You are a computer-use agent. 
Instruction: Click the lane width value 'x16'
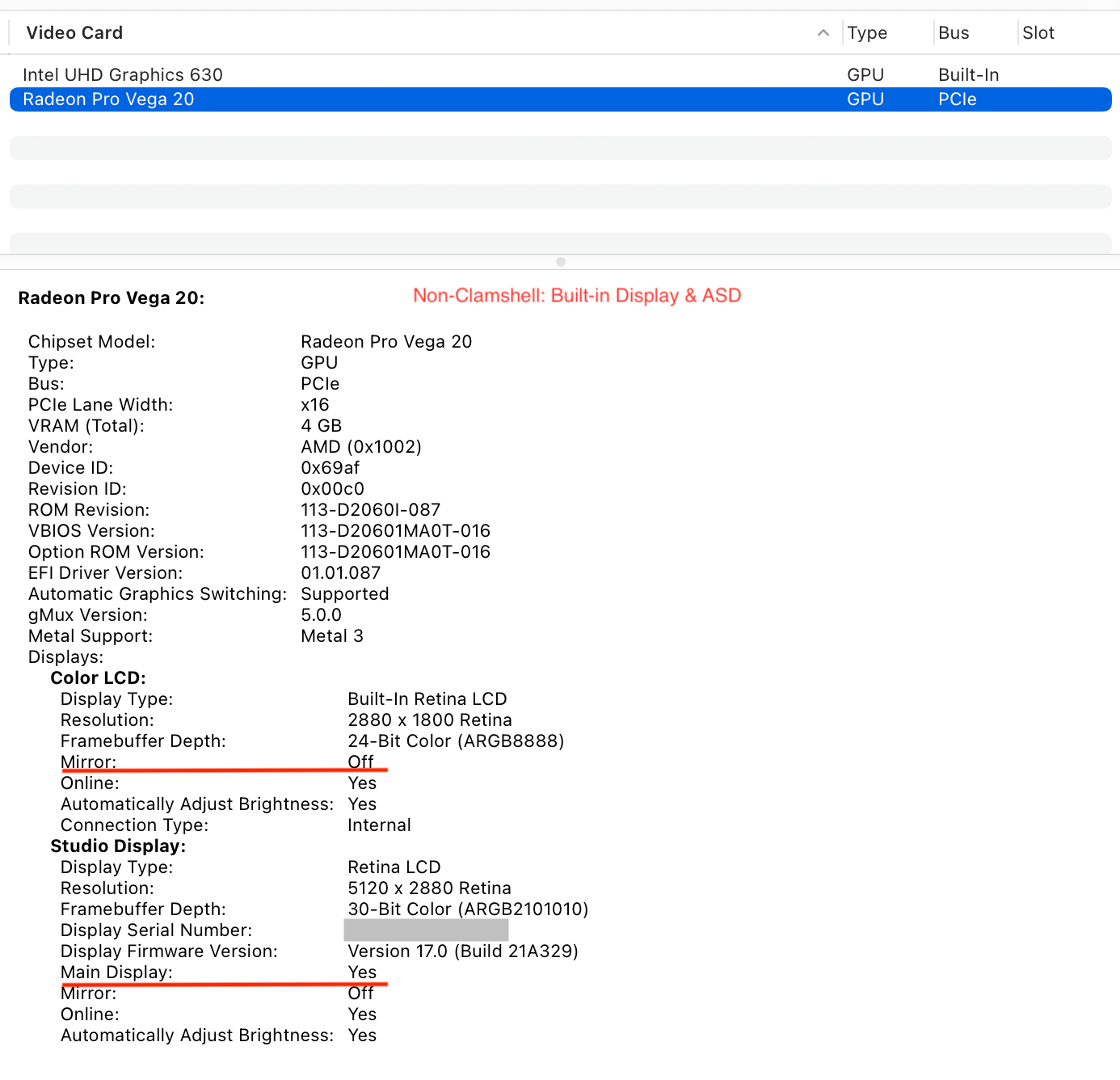tap(315, 405)
